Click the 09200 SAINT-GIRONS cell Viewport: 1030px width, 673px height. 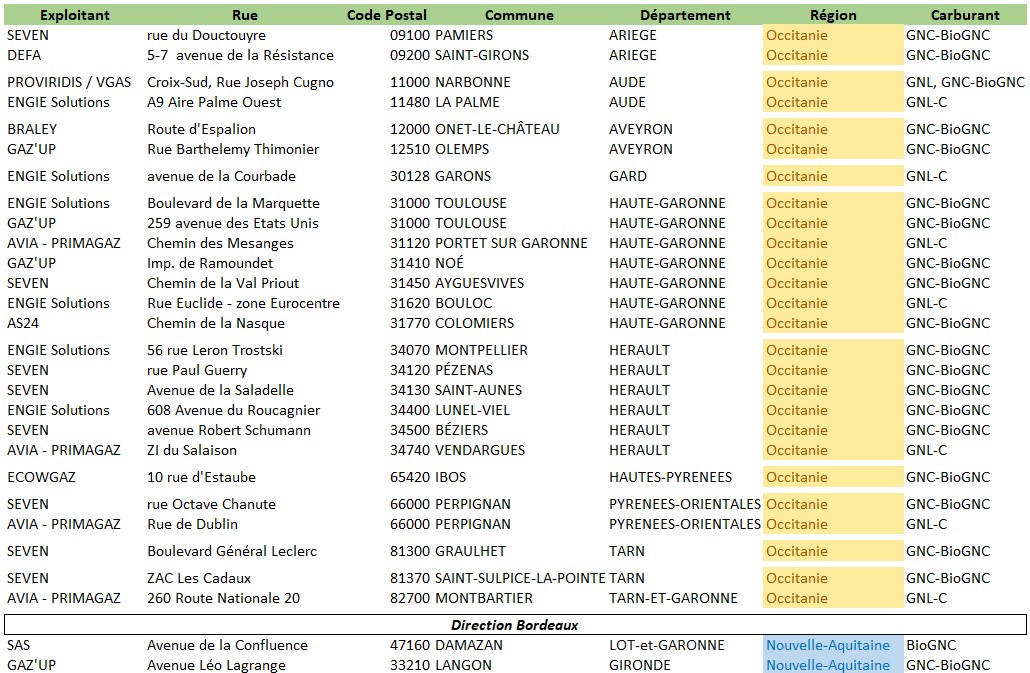(x=459, y=55)
